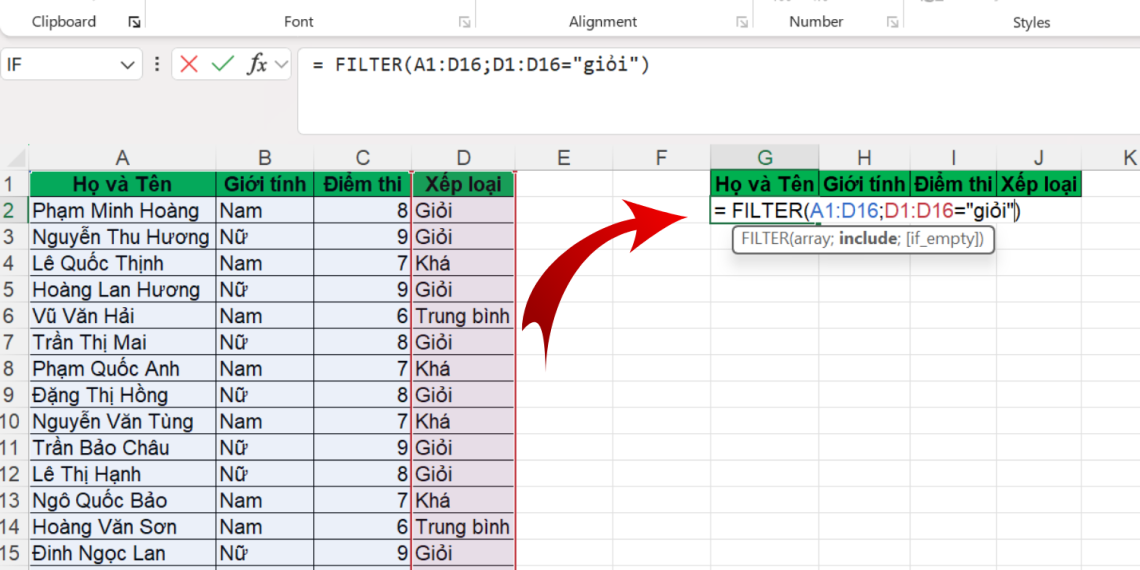This screenshot has width=1140, height=570.
Task: Select the row 6 header
Action: point(14,316)
